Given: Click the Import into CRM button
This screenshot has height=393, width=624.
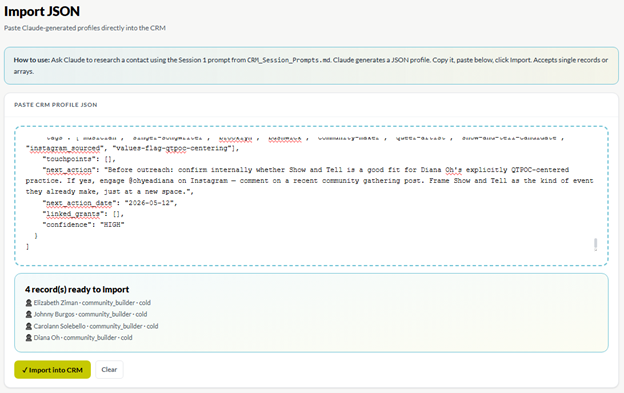Looking at the screenshot, I should 53,370.
